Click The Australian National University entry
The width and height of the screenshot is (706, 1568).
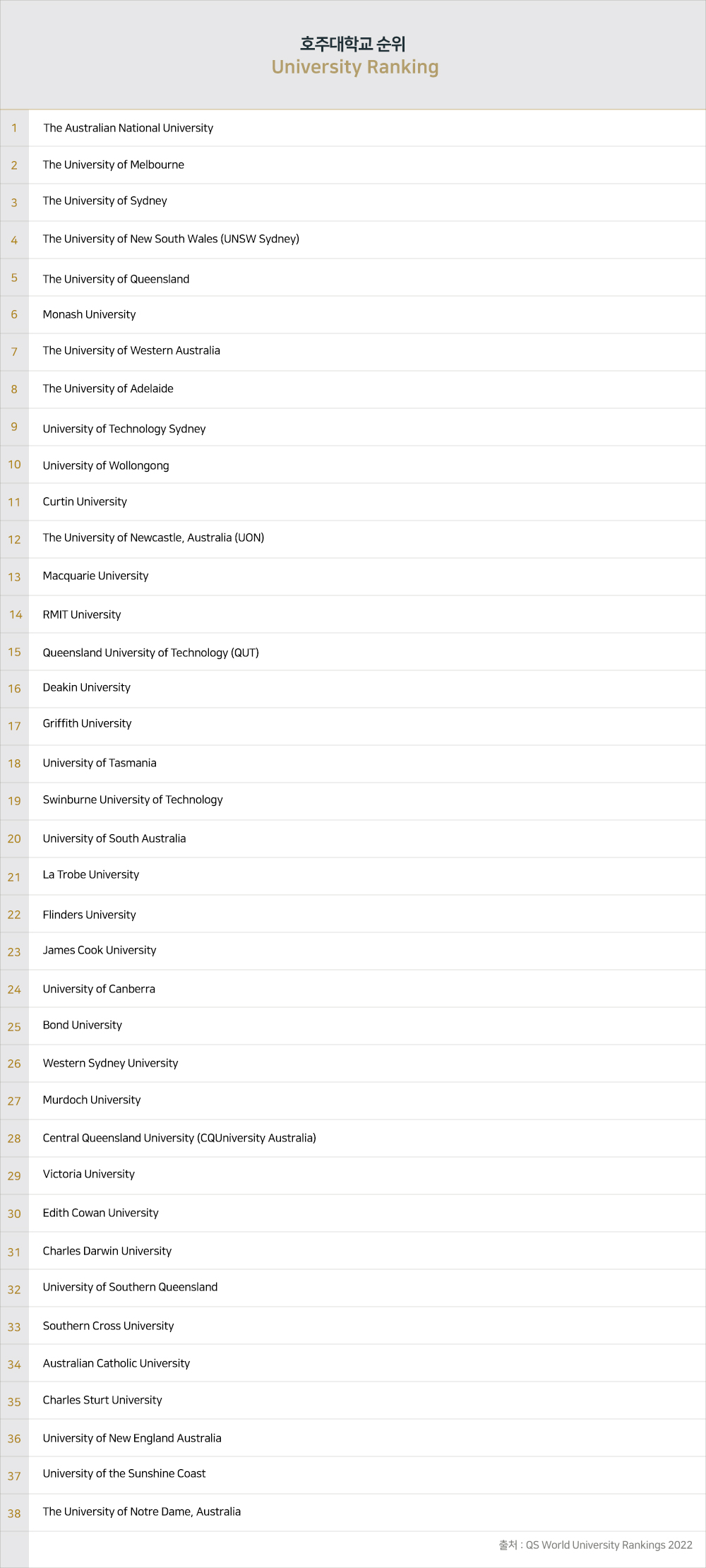point(128,128)
